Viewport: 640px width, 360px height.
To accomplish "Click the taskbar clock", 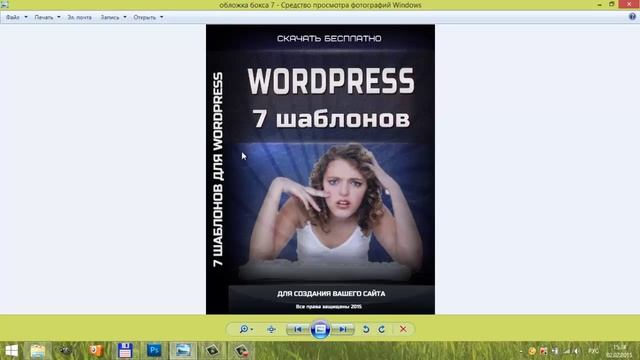I will pyautogui.click(x=620, y=351).
